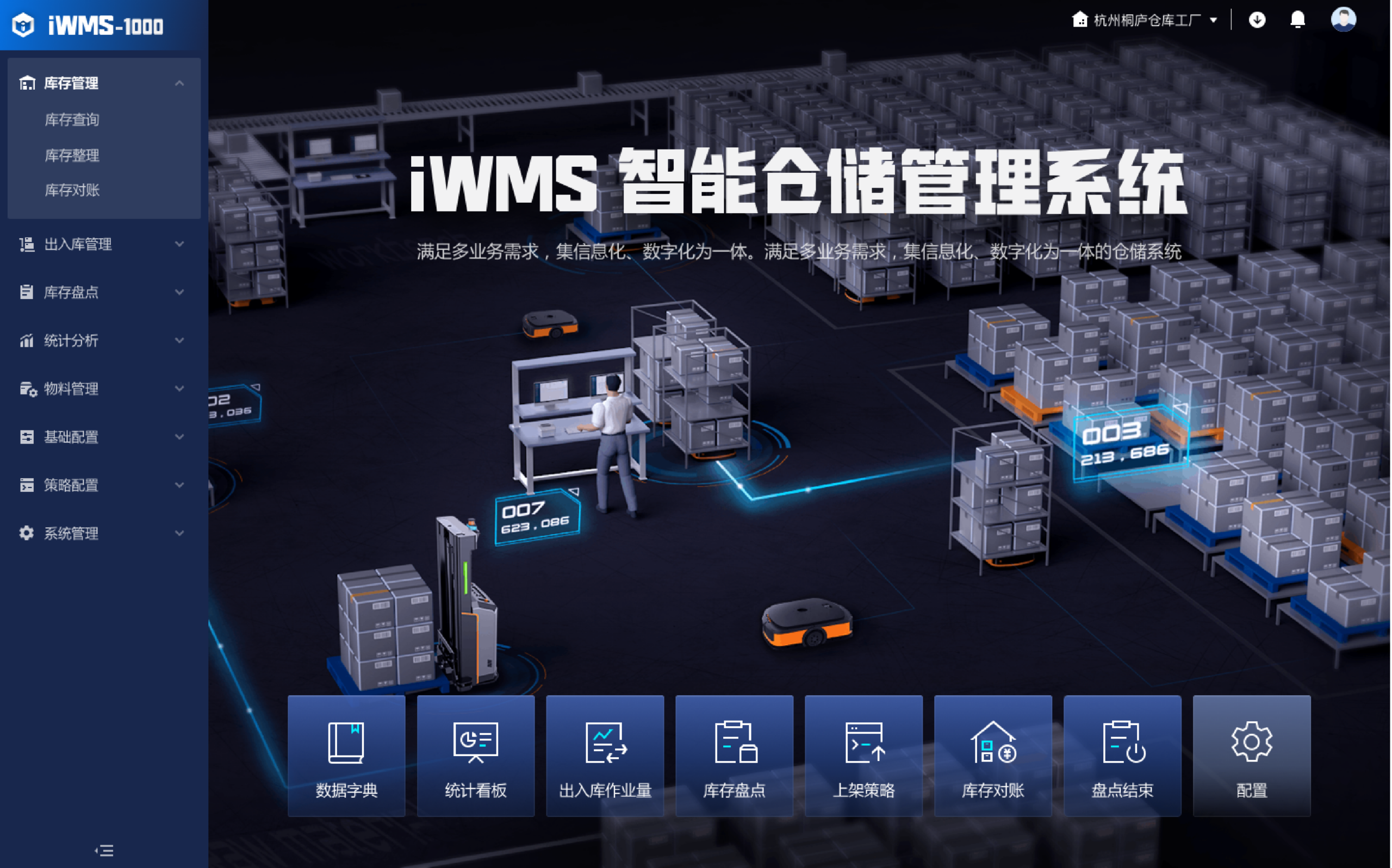Image resolution: width=1392 pixels, height=868 pixels.
Task: Open the 库存对账 shortcut tile
Action: pos(993,755)
